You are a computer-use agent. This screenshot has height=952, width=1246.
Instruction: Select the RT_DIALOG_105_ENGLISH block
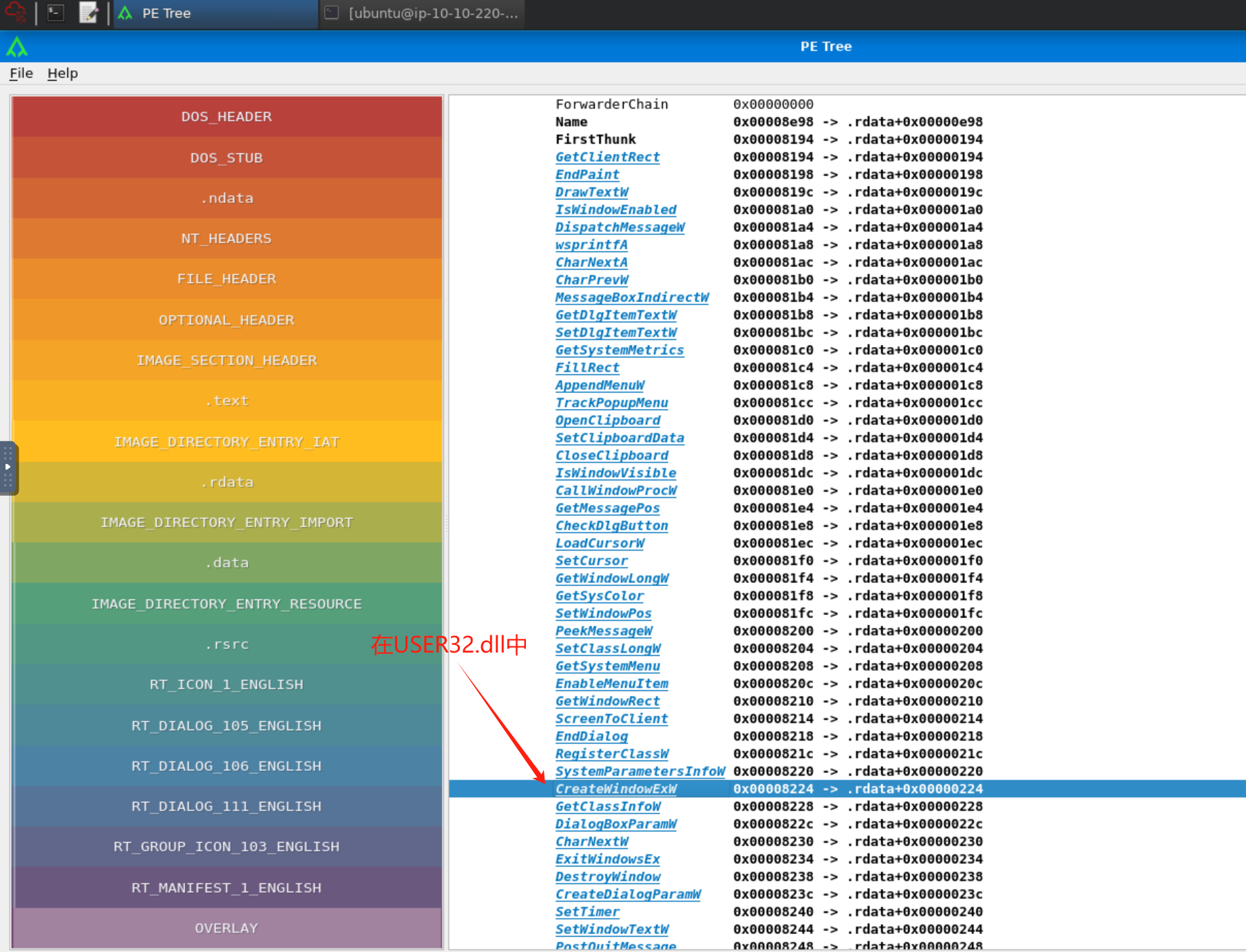click(x=226, y=726)
